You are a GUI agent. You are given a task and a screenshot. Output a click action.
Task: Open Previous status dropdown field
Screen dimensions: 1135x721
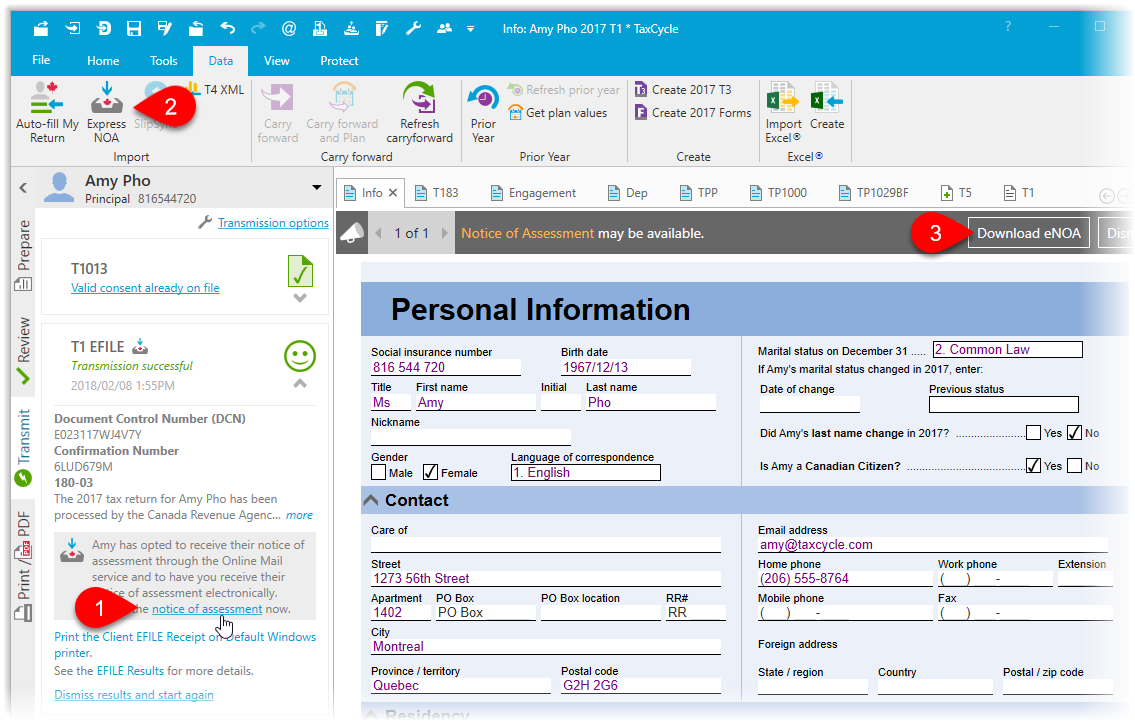click(x=1003, y=404)
